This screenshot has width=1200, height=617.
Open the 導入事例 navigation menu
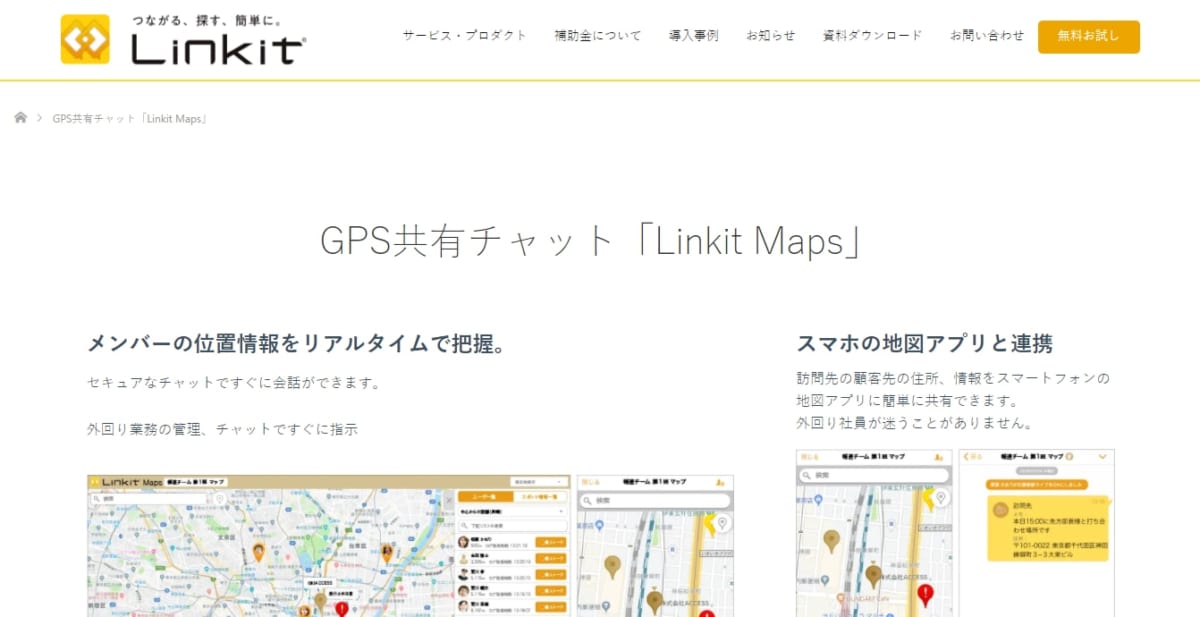click(x=693, y=33)
